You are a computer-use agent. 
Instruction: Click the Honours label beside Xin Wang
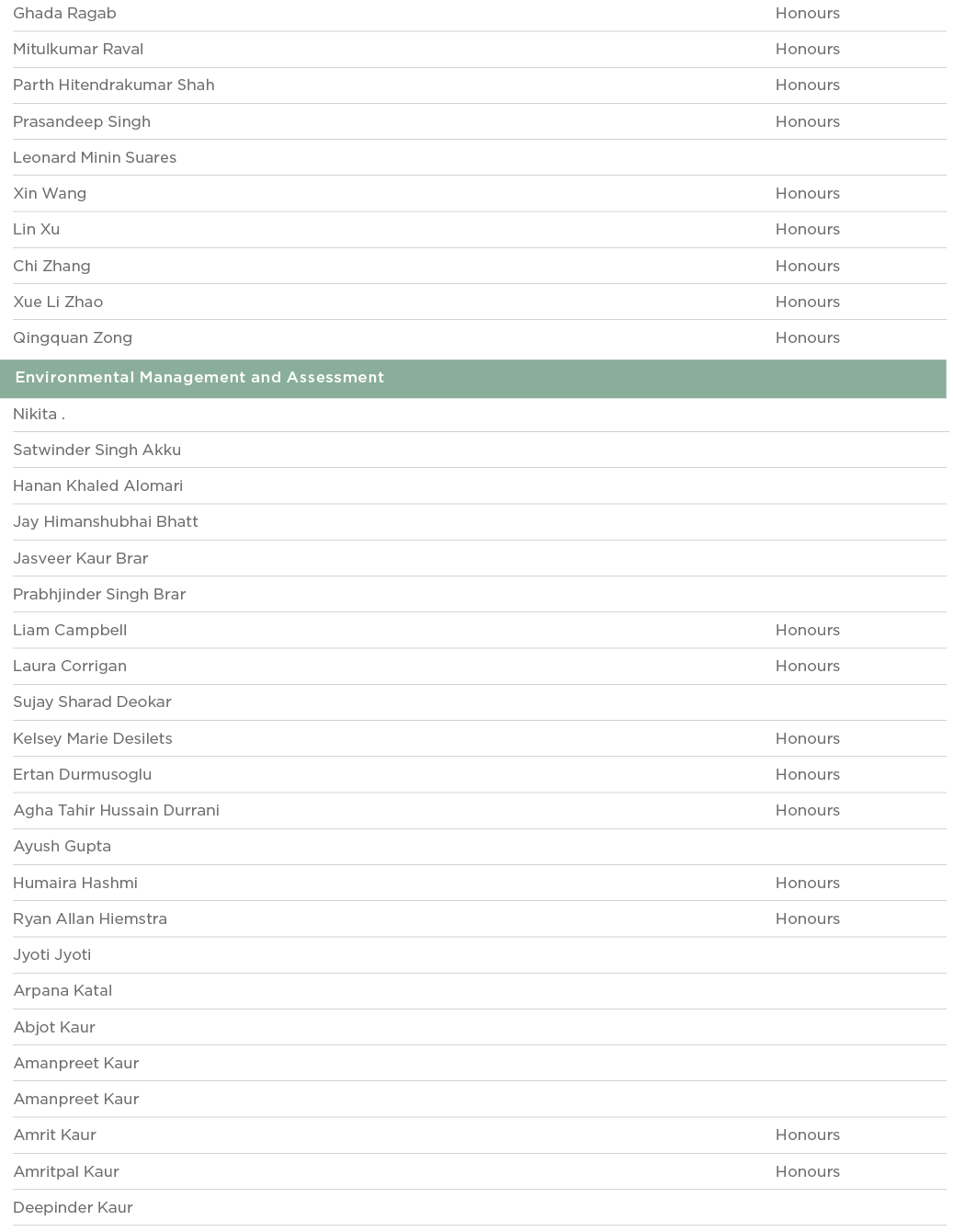(x=807, y=194)
